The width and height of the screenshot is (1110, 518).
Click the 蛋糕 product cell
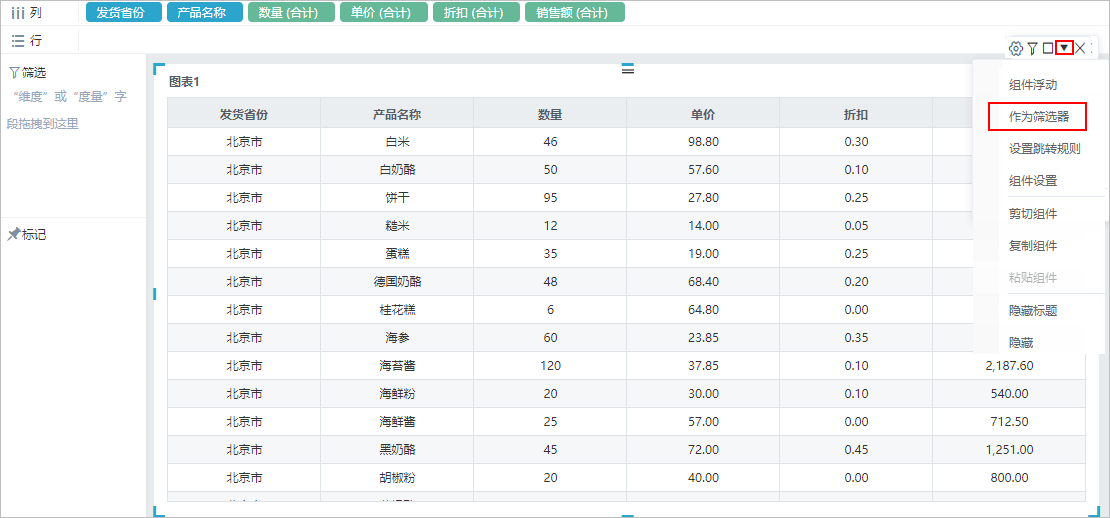point(397,253)
